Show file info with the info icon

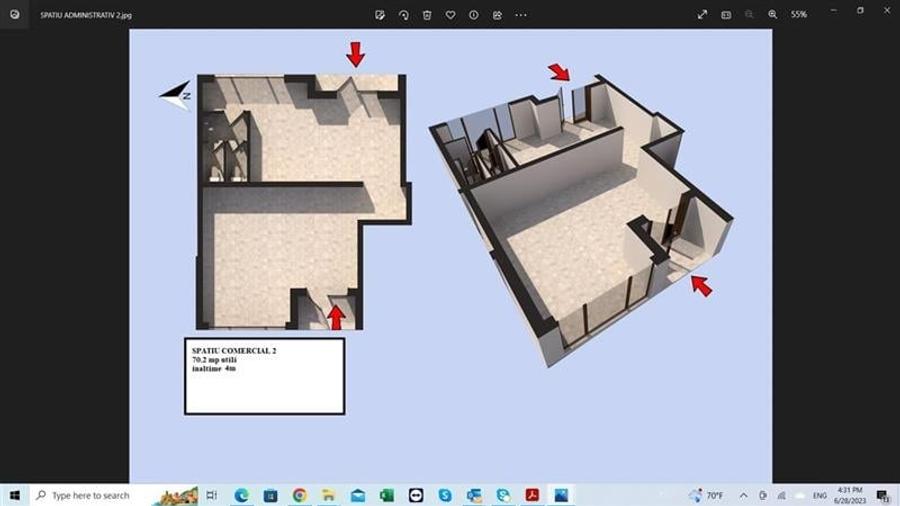pos(473,15)
